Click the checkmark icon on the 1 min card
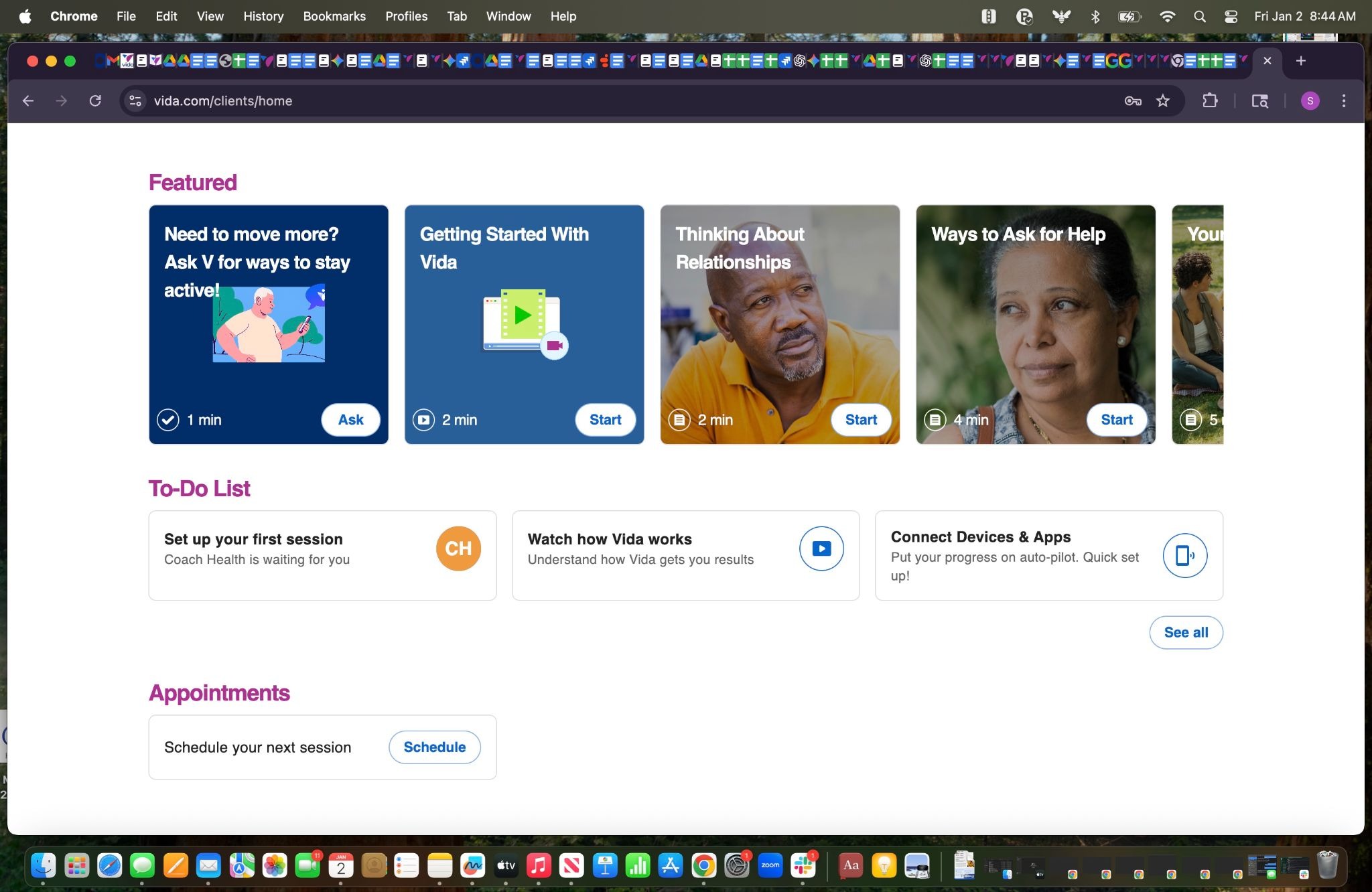The image size is (1372, 892). click(167, 420)
